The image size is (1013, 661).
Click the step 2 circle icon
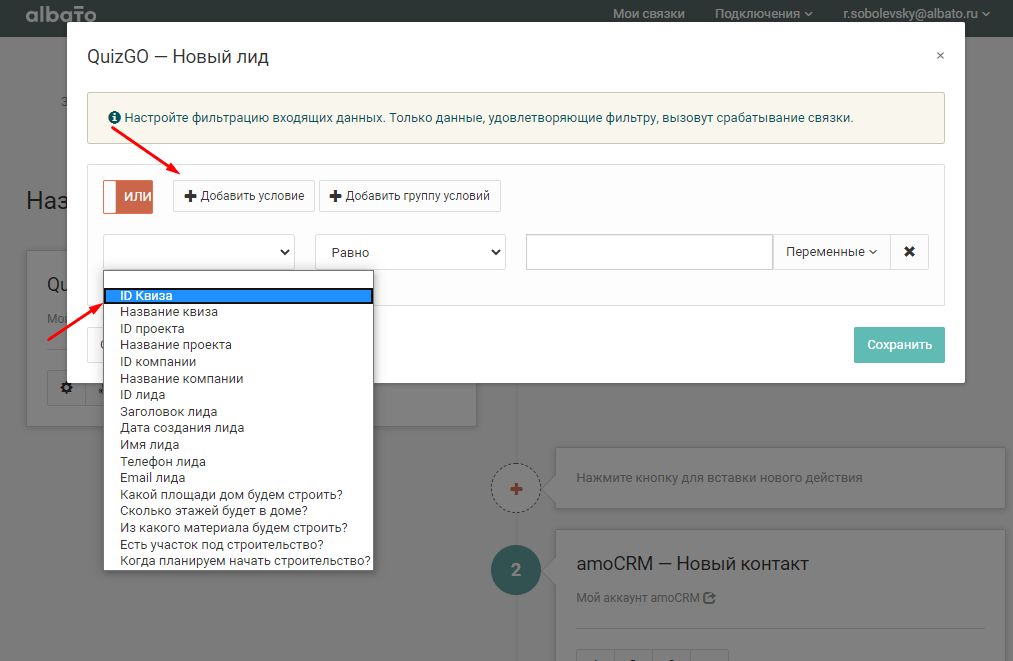pos(516,571)
